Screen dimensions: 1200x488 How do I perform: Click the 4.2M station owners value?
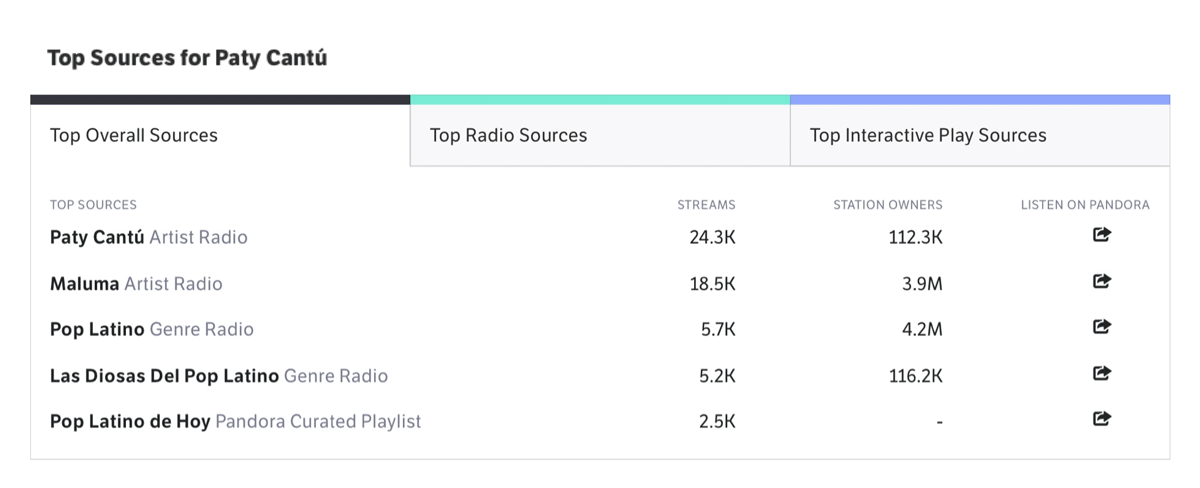(x=922, y=329)
